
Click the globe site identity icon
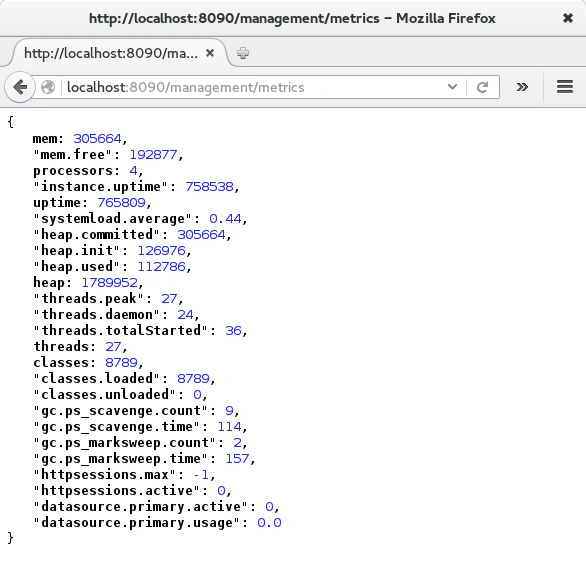pyautogui.click(x=48, y=87)
